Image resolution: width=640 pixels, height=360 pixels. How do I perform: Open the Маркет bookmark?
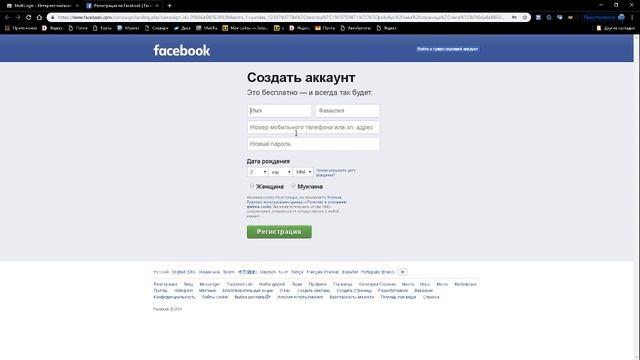pos(128,28)
